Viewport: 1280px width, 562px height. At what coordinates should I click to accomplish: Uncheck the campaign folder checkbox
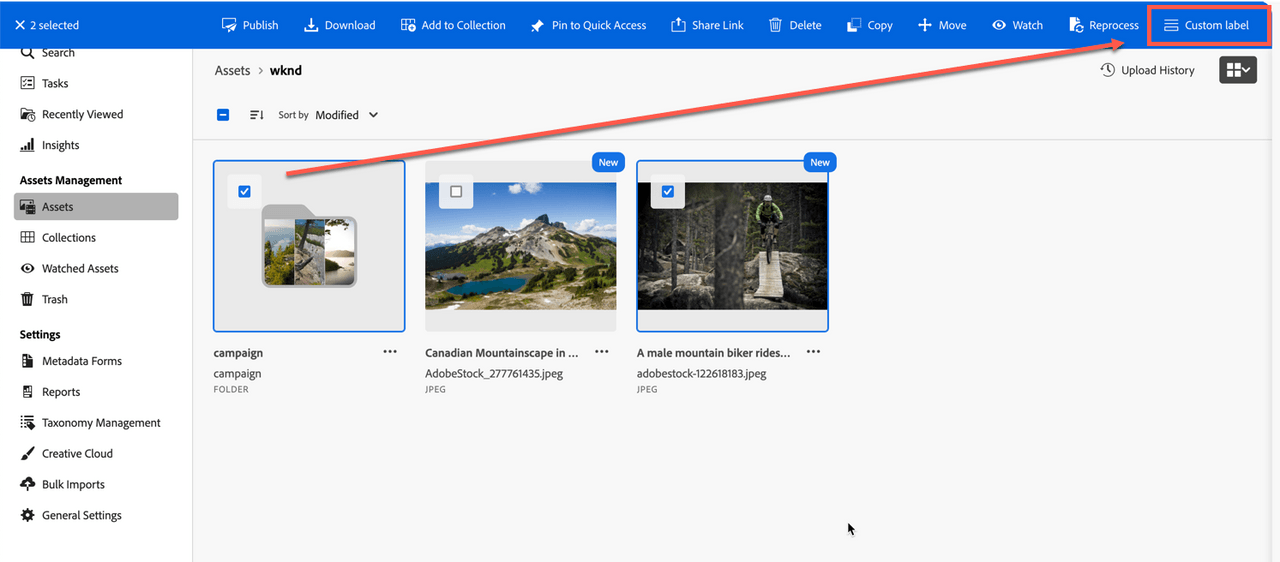click(x=245, y=191)
